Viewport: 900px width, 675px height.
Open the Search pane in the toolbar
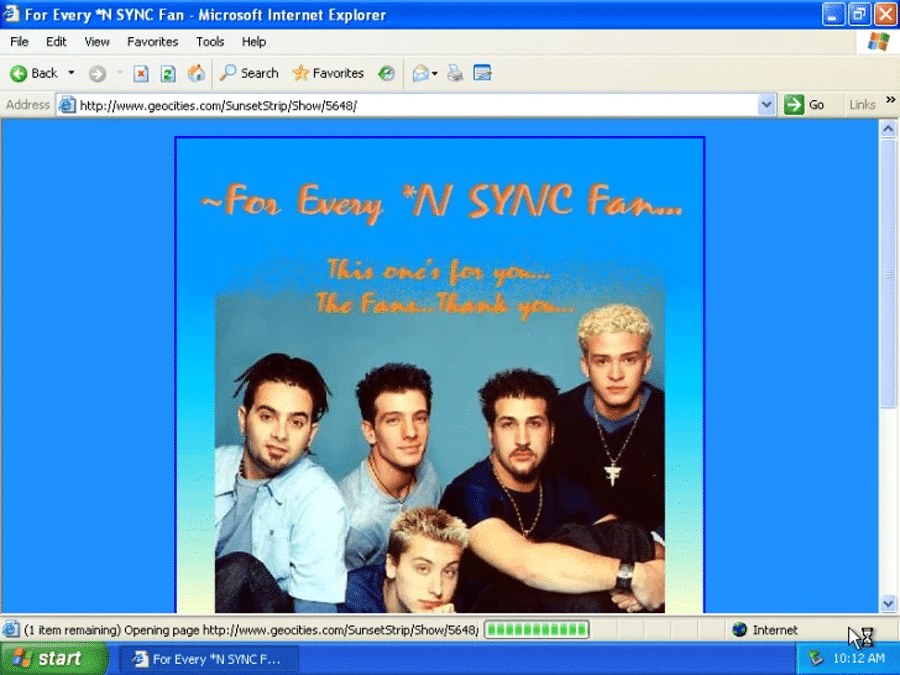tap(249, 73)
